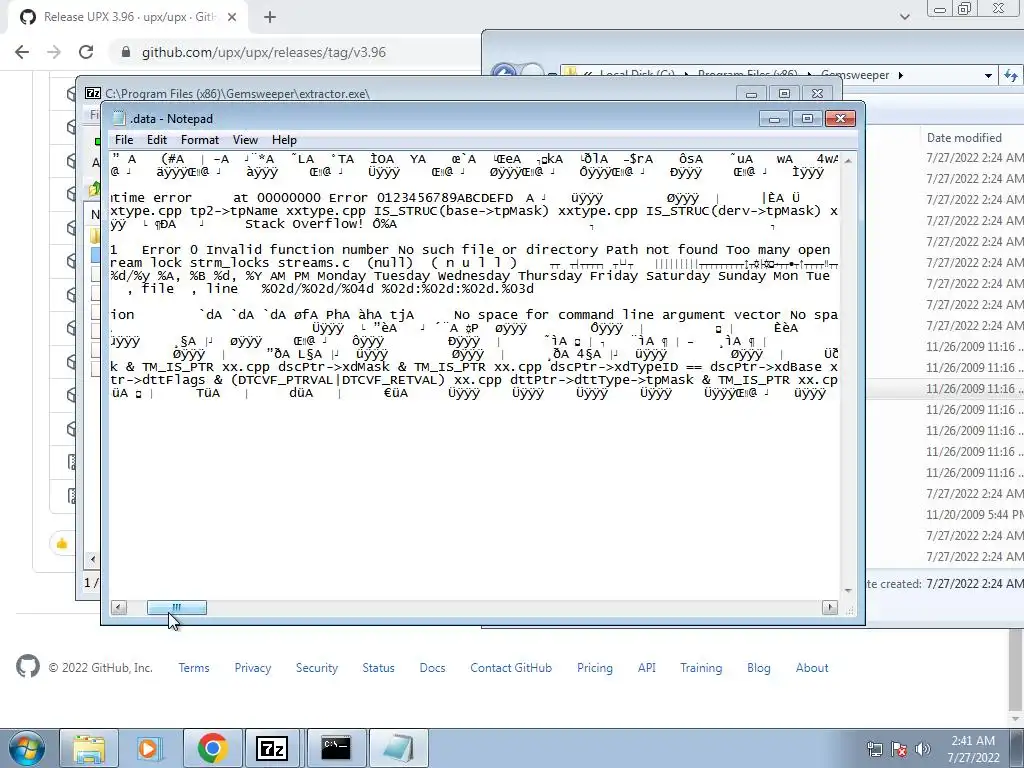Switch to 7-Zip from taskbar
Viewport: 1024px width, 768px height.
point(274,748)
